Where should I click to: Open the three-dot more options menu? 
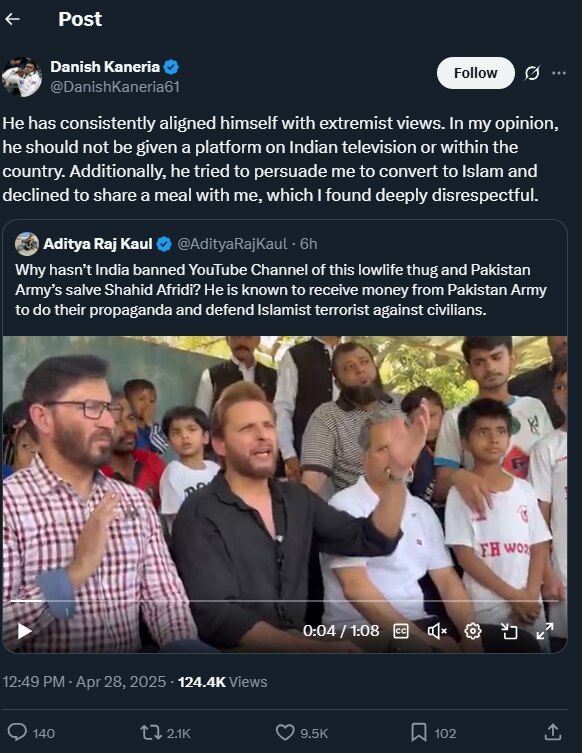pos(559,73)
